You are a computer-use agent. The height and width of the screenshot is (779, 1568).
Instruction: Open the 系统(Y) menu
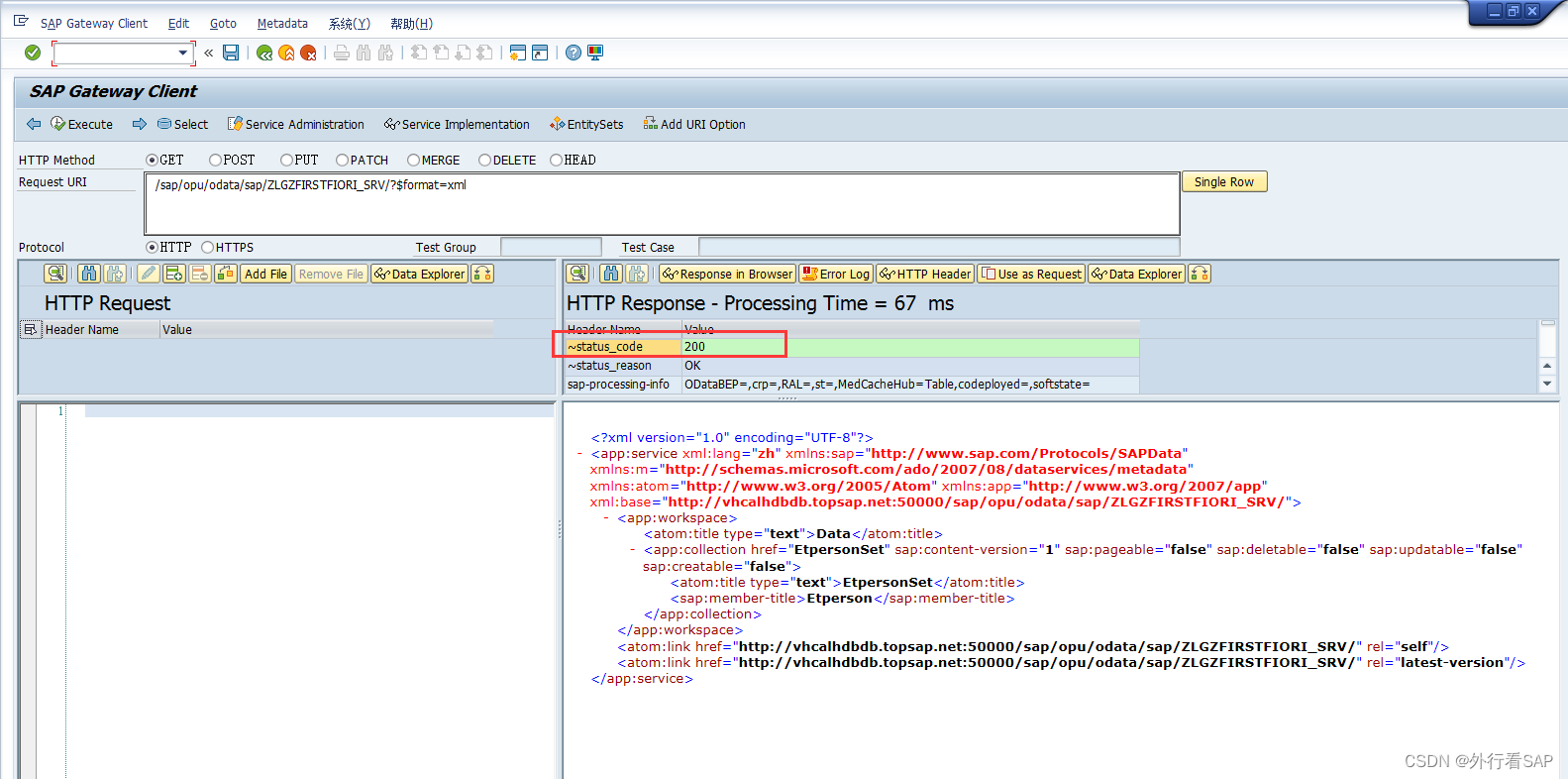tap(350, 23)
